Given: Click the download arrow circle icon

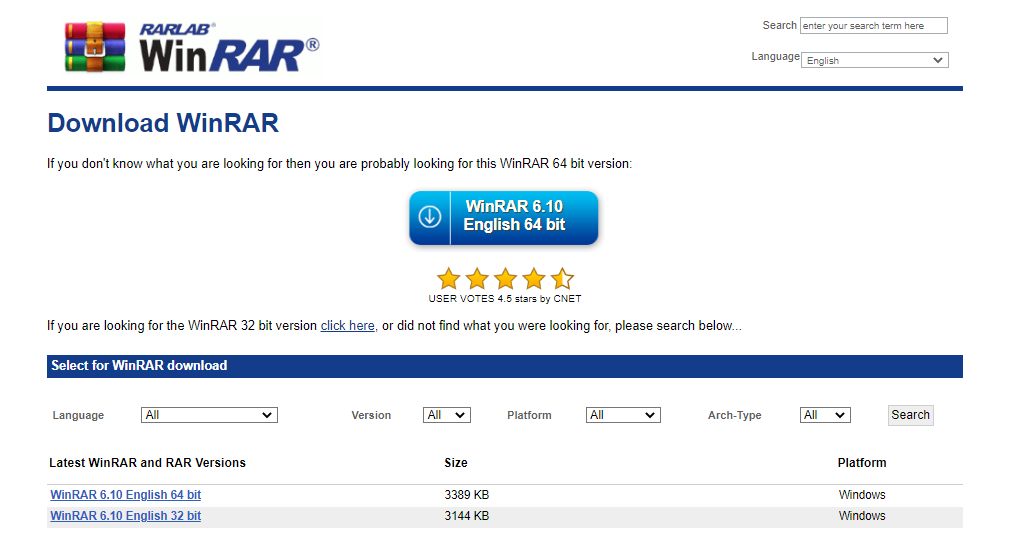Looking at the screenshot, I should [x=430, y=217].
